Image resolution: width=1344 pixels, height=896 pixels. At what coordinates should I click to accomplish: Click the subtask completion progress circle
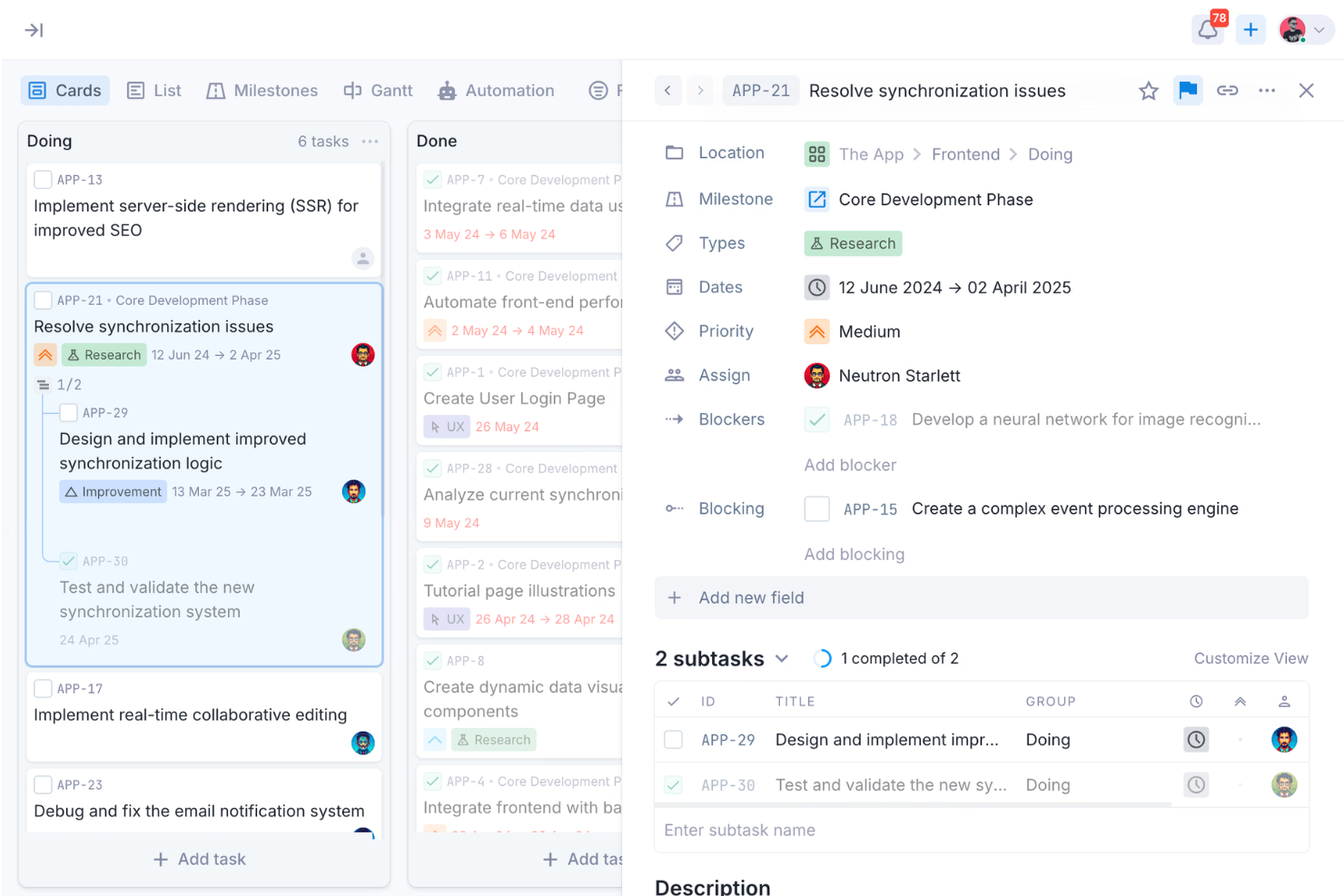[822, 657]
